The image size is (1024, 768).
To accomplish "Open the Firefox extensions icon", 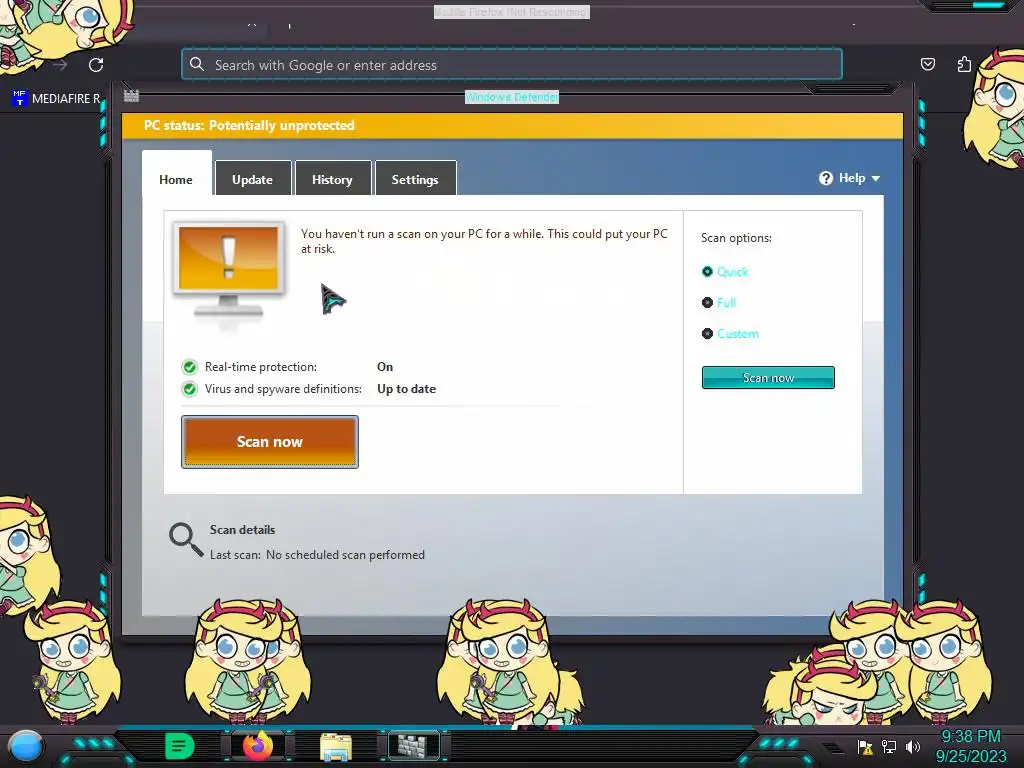I will click(x=964, y=64).
